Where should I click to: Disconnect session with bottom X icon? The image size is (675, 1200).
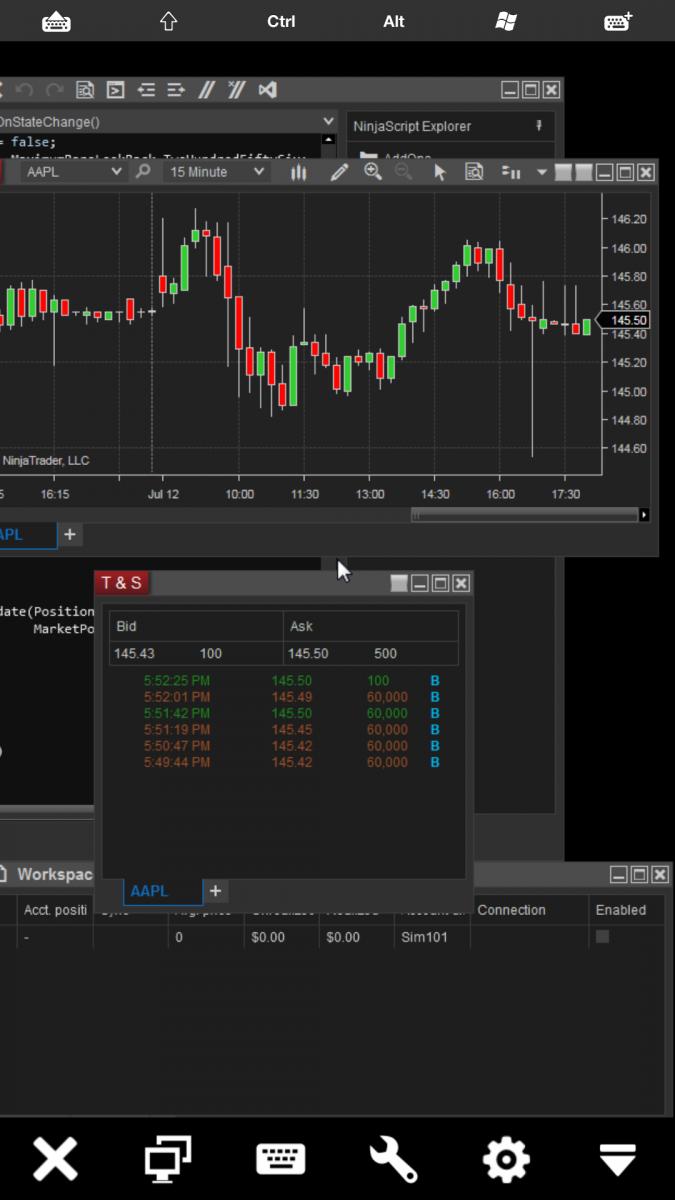[56, 1160]
